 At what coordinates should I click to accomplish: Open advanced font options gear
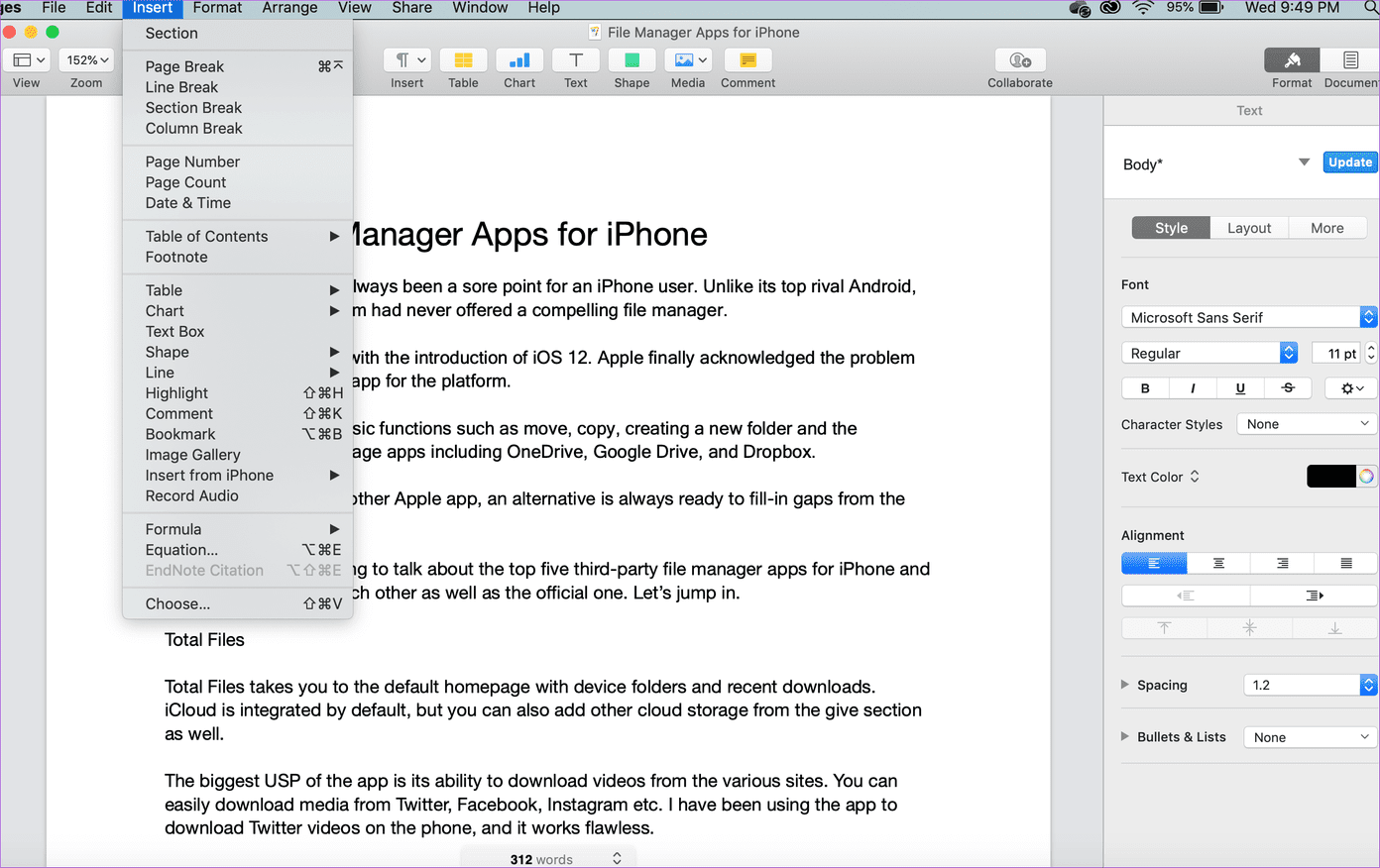pyautogui.click(x=1352, y=388)
